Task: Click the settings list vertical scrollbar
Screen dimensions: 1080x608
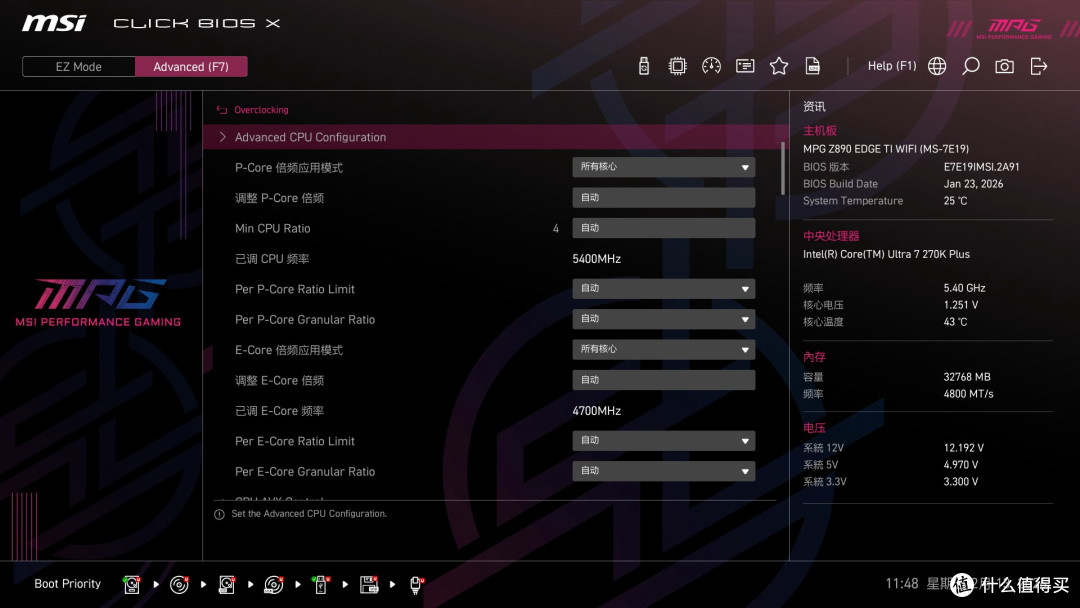Action: (x=782, y=169)
